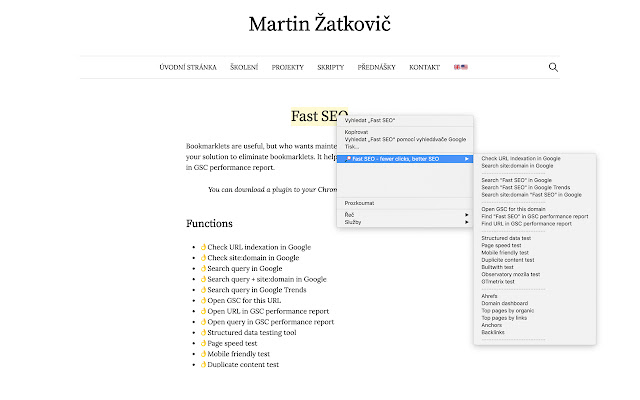This screenshot has height=400, width=640.
Task: Go to KONTAKT page
Action: 424,67
